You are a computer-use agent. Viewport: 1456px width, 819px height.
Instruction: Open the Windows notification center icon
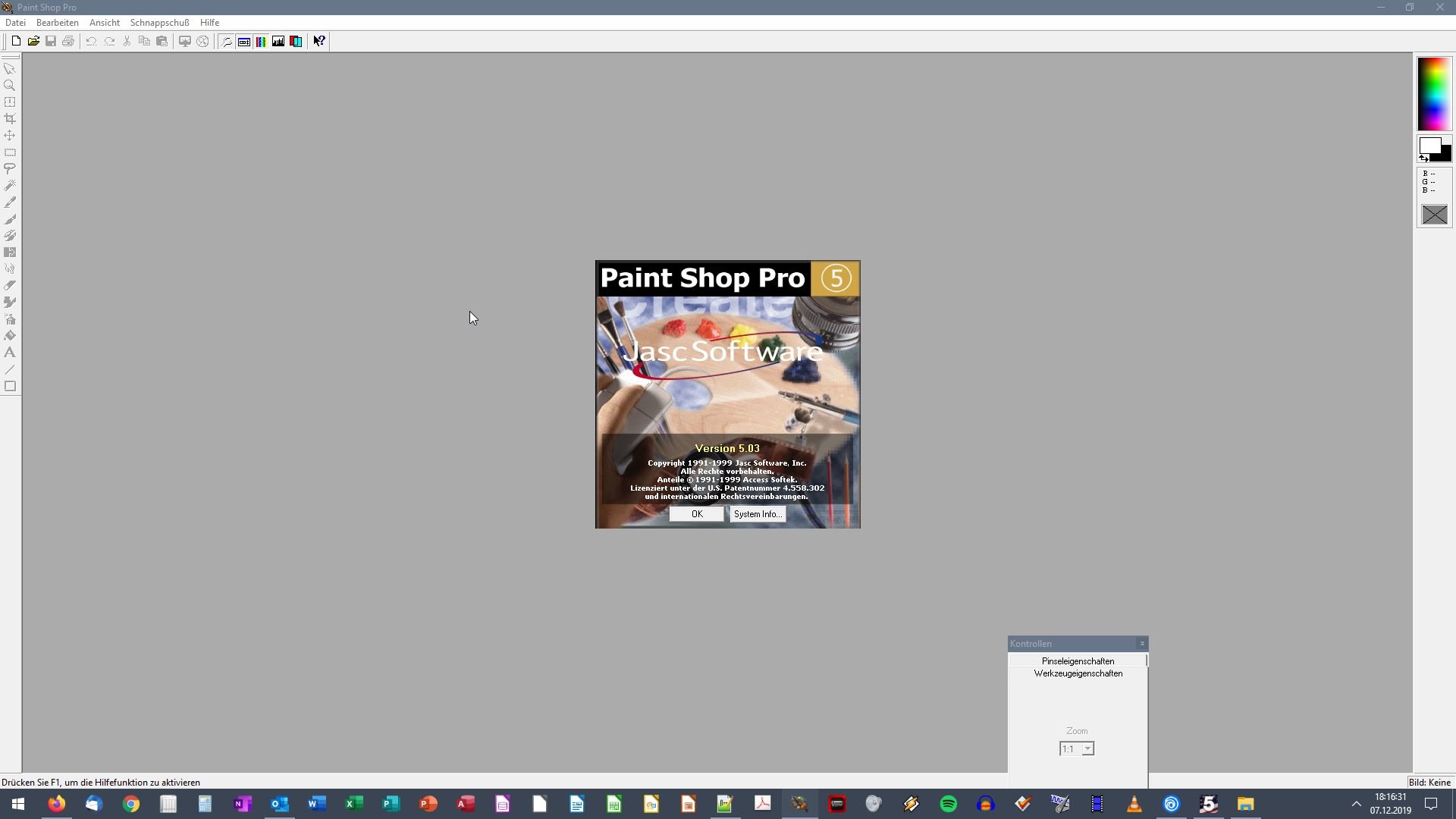[1431, 804]
